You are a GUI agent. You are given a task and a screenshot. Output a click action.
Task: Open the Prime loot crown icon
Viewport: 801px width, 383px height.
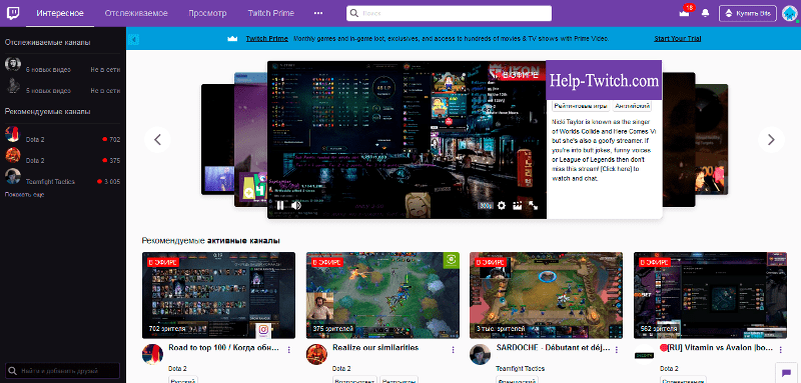pyautogui.click(x=684, y=13)
